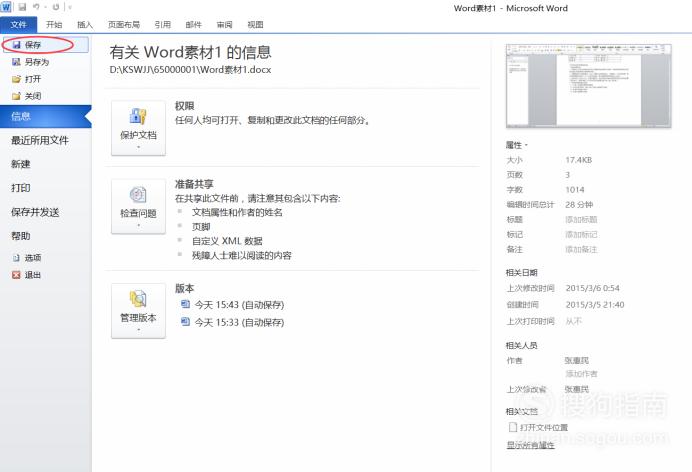Open the Review (审阅) tab

click(224, 25)
